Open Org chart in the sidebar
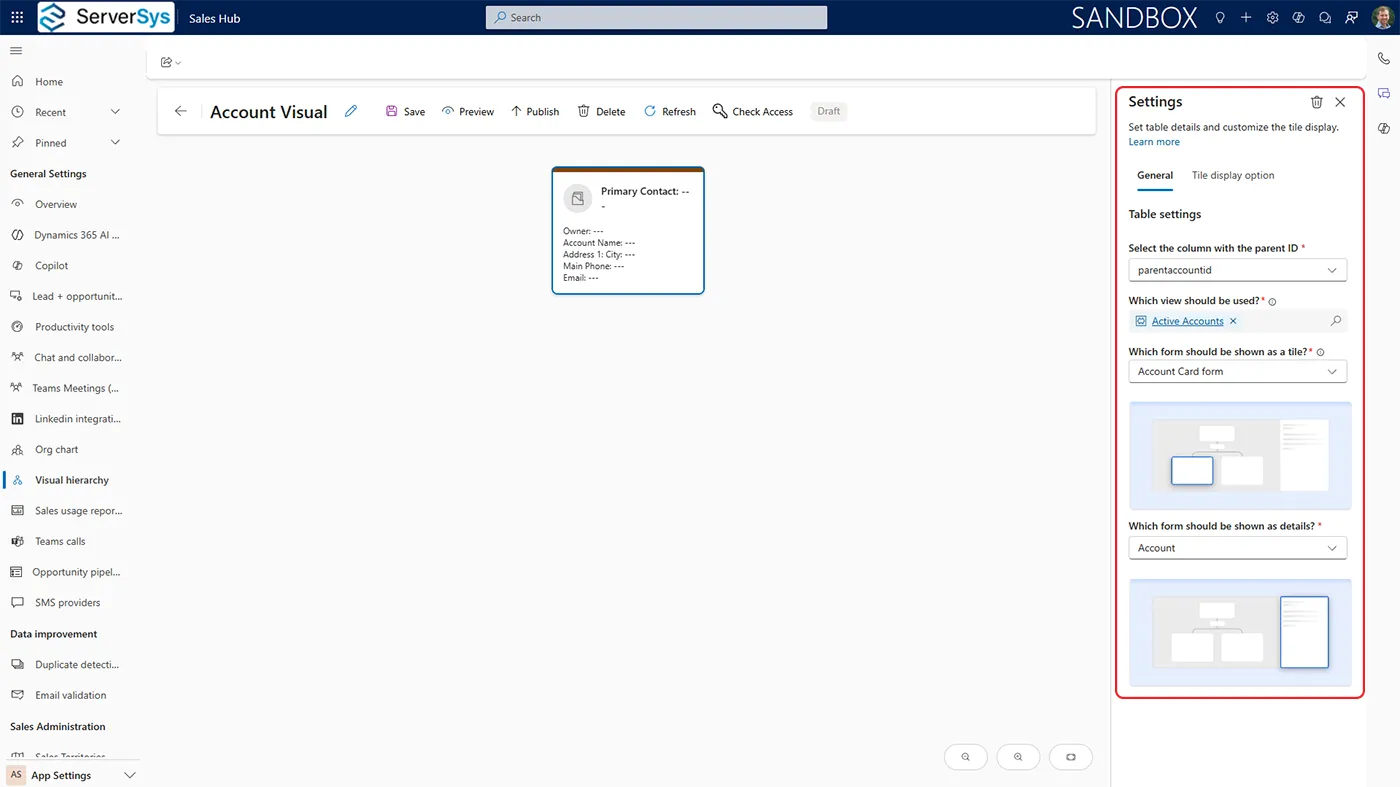 (x=56, y=449)
